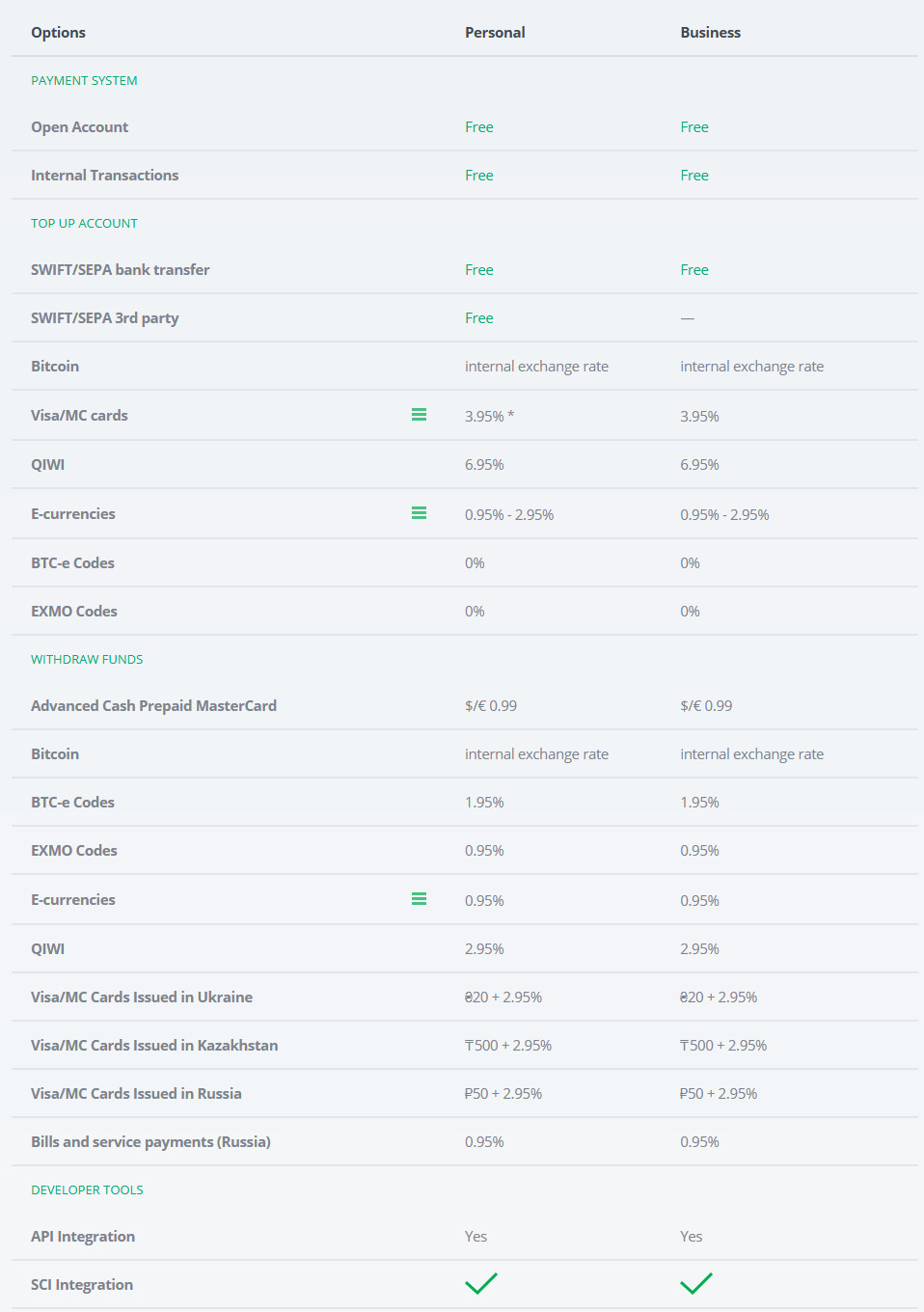Click Personal 3.95% * fee for Visa/MC cards
Viewport: 924px width, 1312px height.
tap(489, 417)
